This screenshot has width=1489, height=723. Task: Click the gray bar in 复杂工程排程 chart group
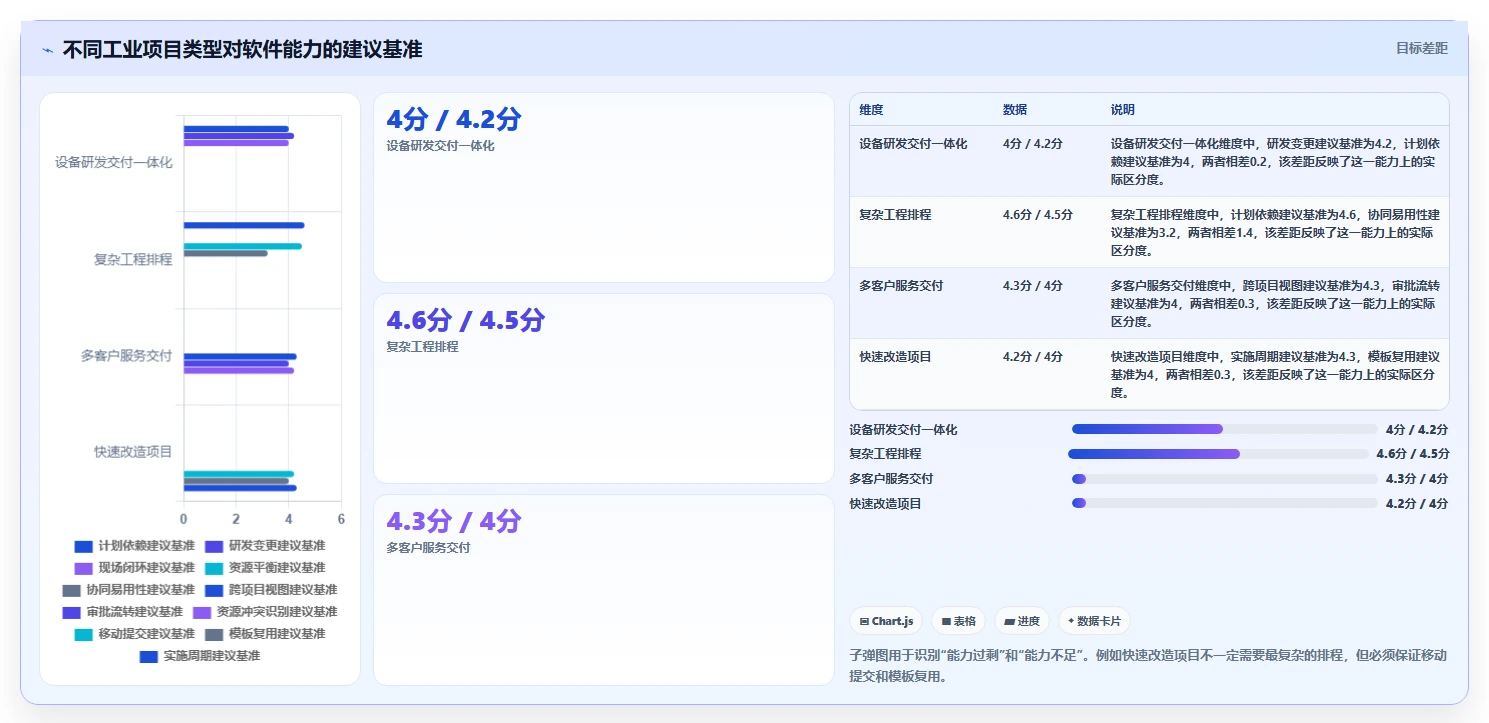pyautogui.click(x=225, y=253)
